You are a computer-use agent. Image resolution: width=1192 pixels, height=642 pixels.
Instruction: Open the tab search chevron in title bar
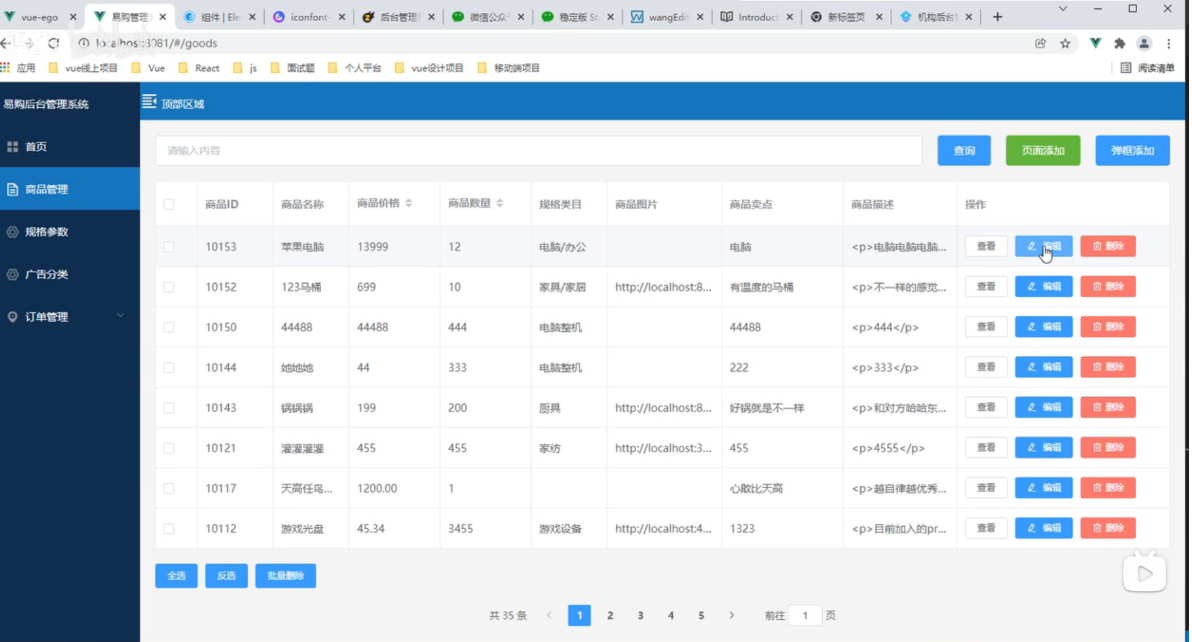(x=1063, y=8)
